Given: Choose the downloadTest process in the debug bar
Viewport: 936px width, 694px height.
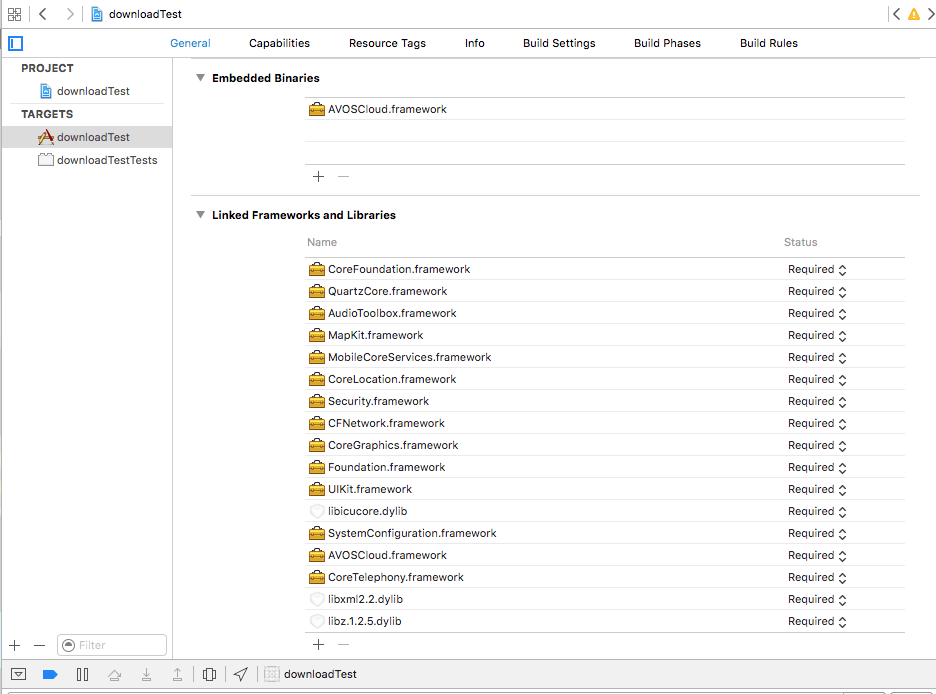Looking at the screenshot, I should point(310,674).
